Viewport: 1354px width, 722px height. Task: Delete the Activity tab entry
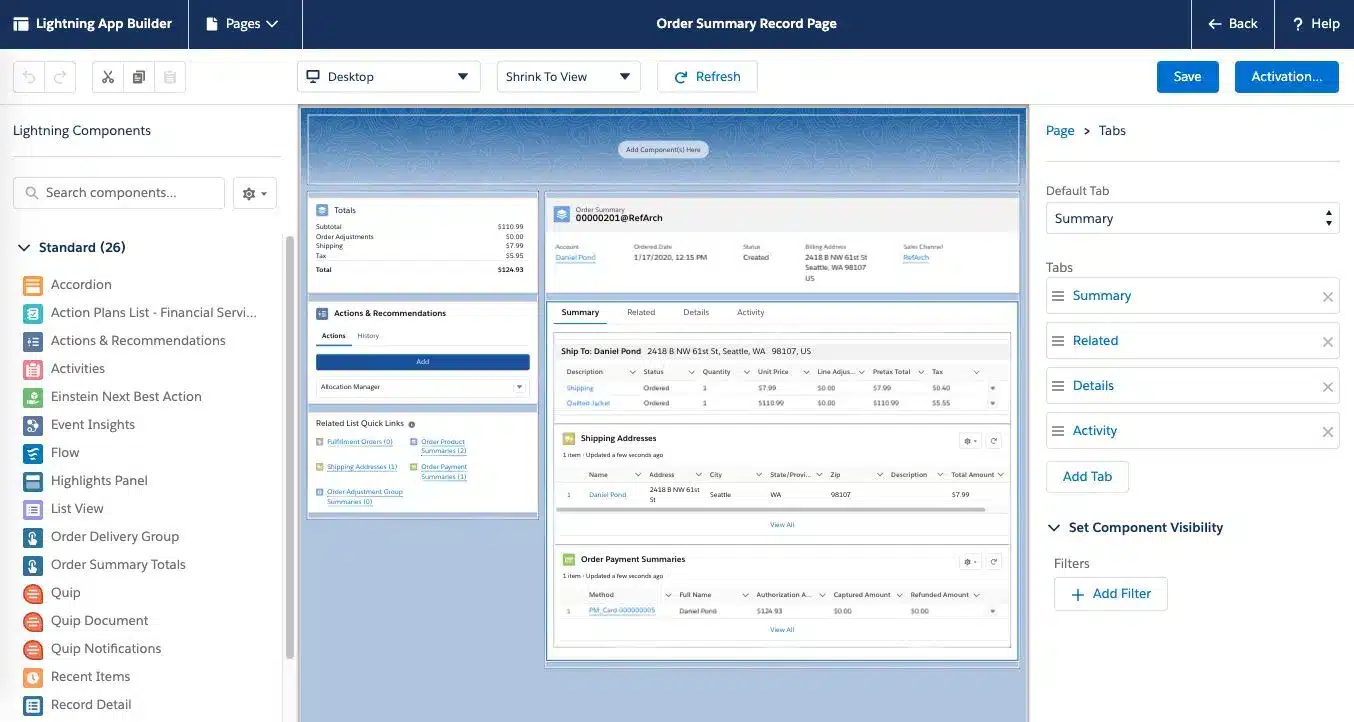pyautogui.click(x=1327, y=432)
